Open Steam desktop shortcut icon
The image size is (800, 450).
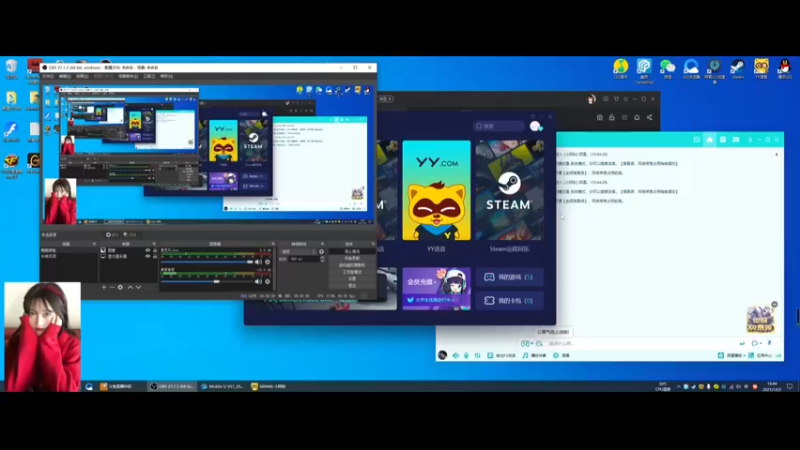(737, 69)
